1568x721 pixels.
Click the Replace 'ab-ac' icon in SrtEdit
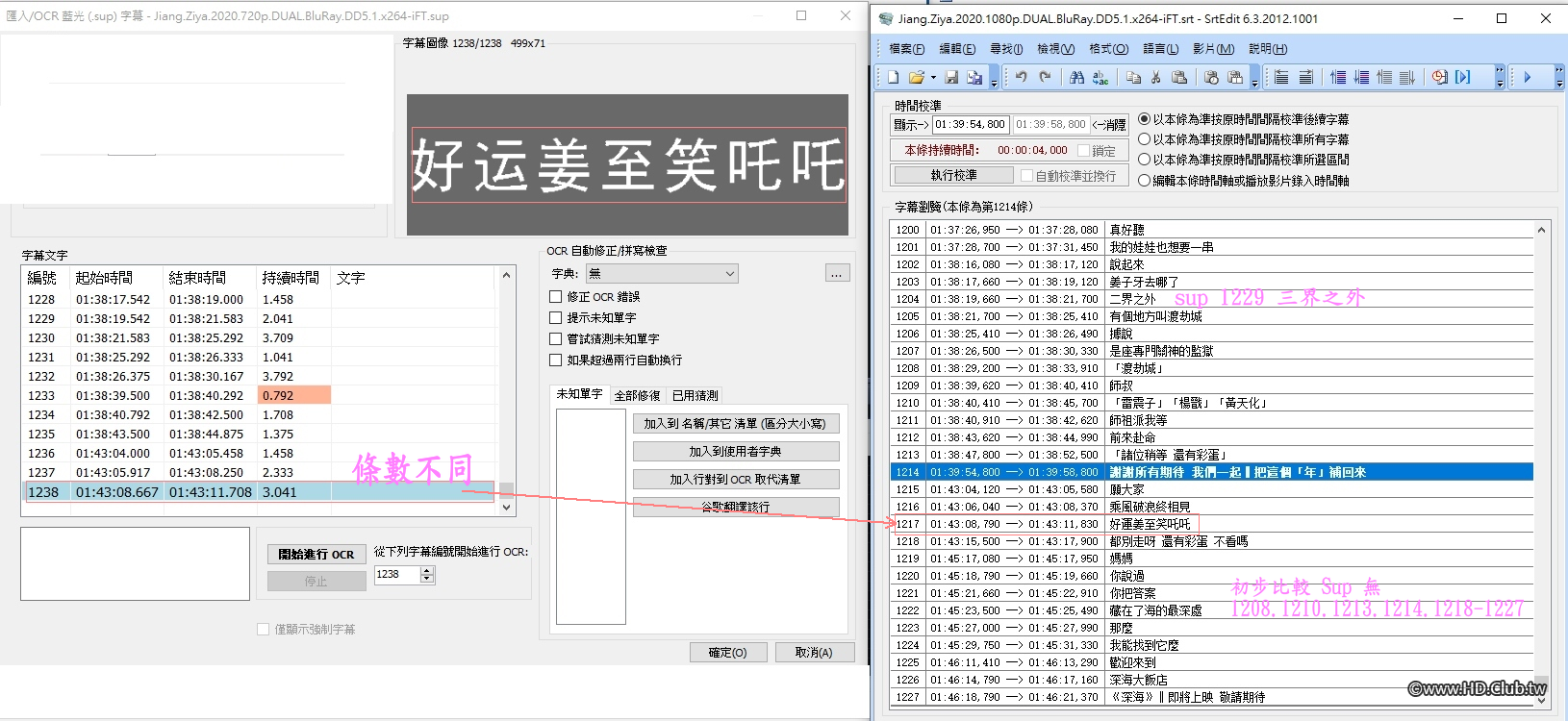(1100, 77)
